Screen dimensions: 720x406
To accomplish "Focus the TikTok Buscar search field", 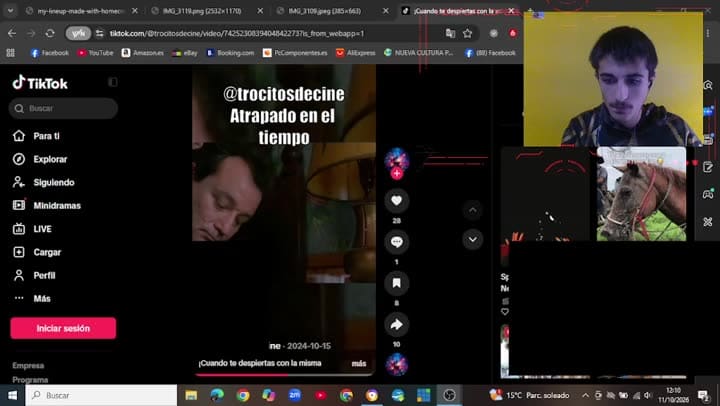I will [63, 108].
